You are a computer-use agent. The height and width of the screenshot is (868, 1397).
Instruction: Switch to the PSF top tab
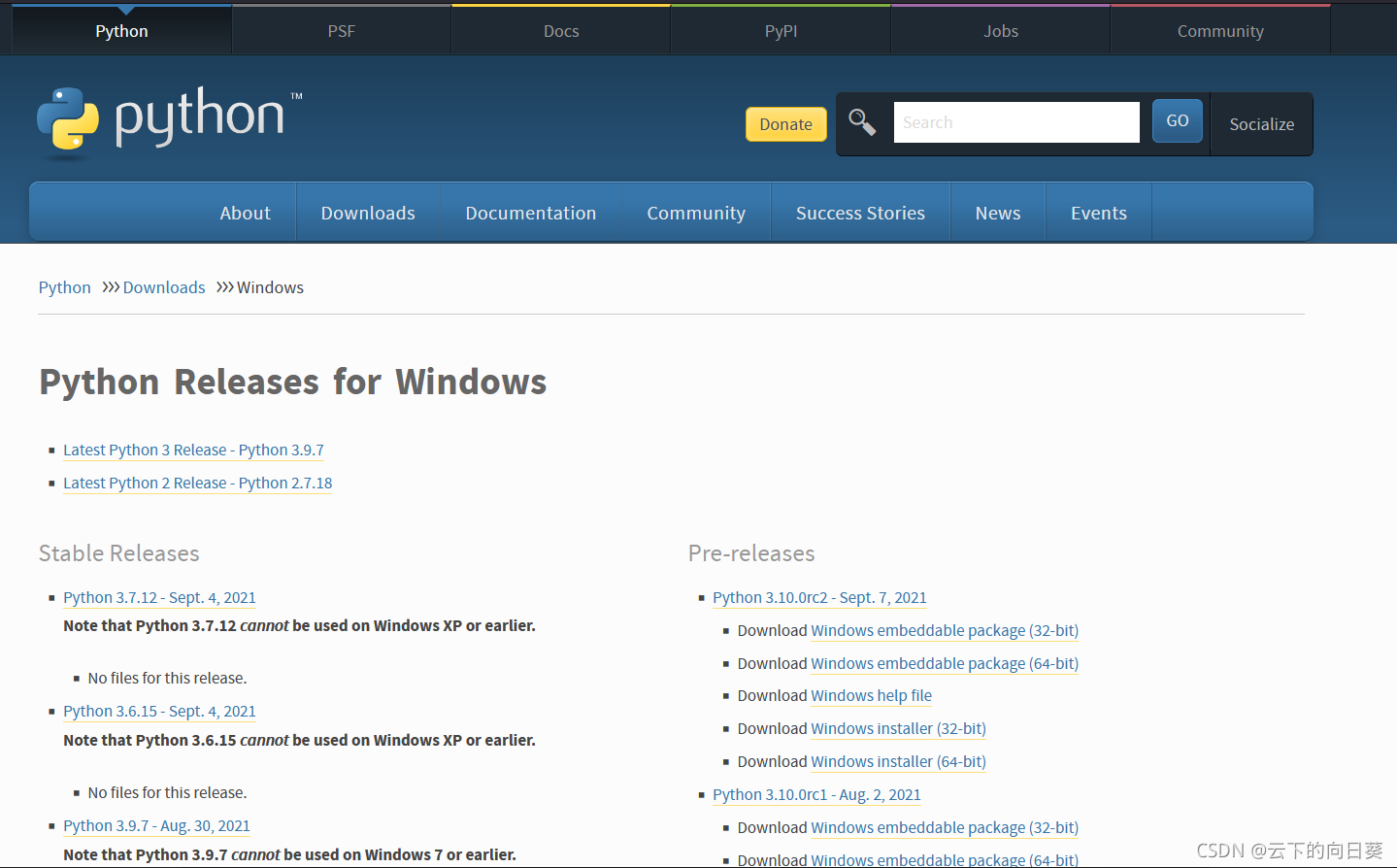342,31
